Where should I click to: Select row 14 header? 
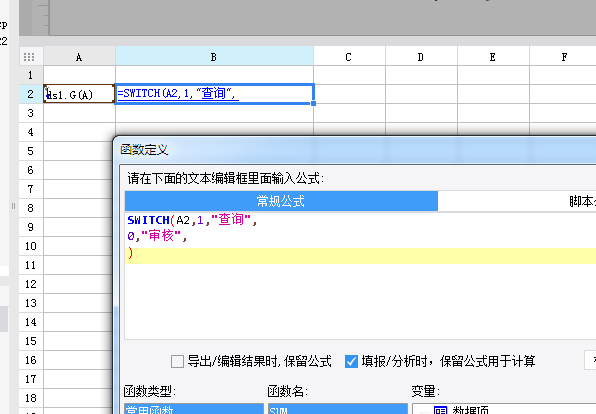tap(31, 322)
